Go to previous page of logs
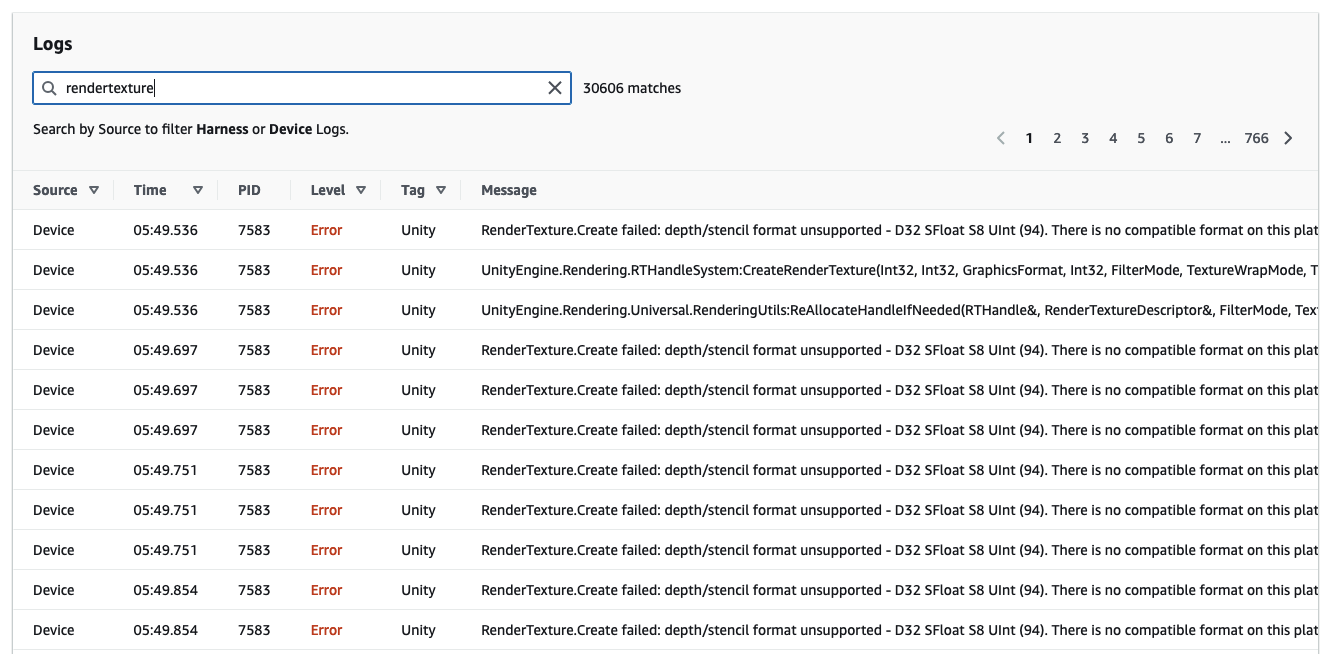1325x654 pixels. tap(1001, 138)
